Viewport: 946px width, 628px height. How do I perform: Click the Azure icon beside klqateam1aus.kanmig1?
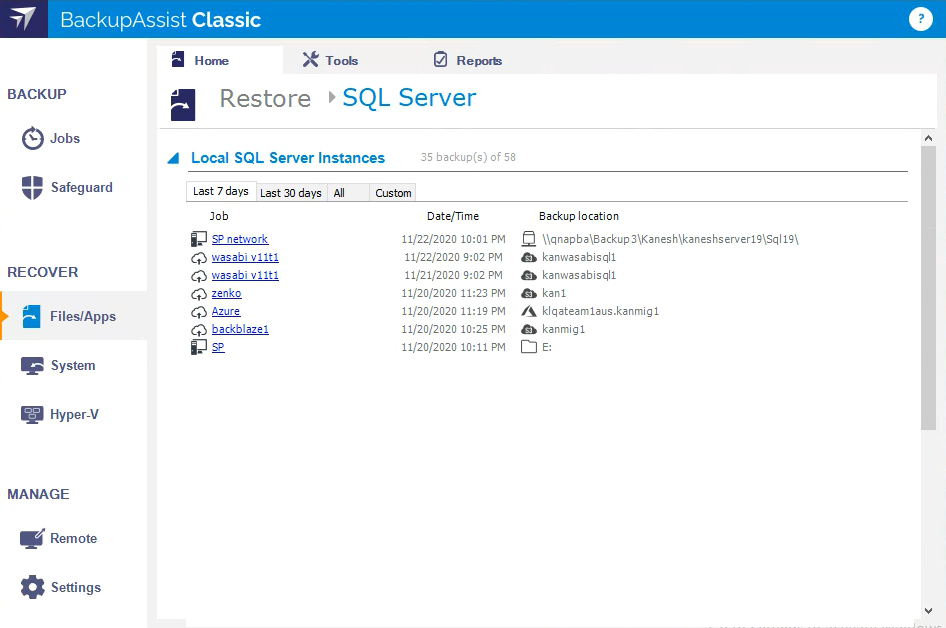[x=529, y=311]
